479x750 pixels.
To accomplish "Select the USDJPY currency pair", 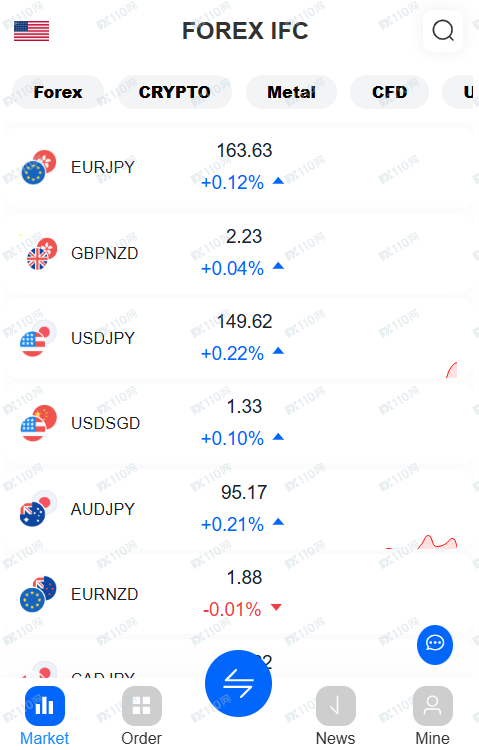I will 238,337.
